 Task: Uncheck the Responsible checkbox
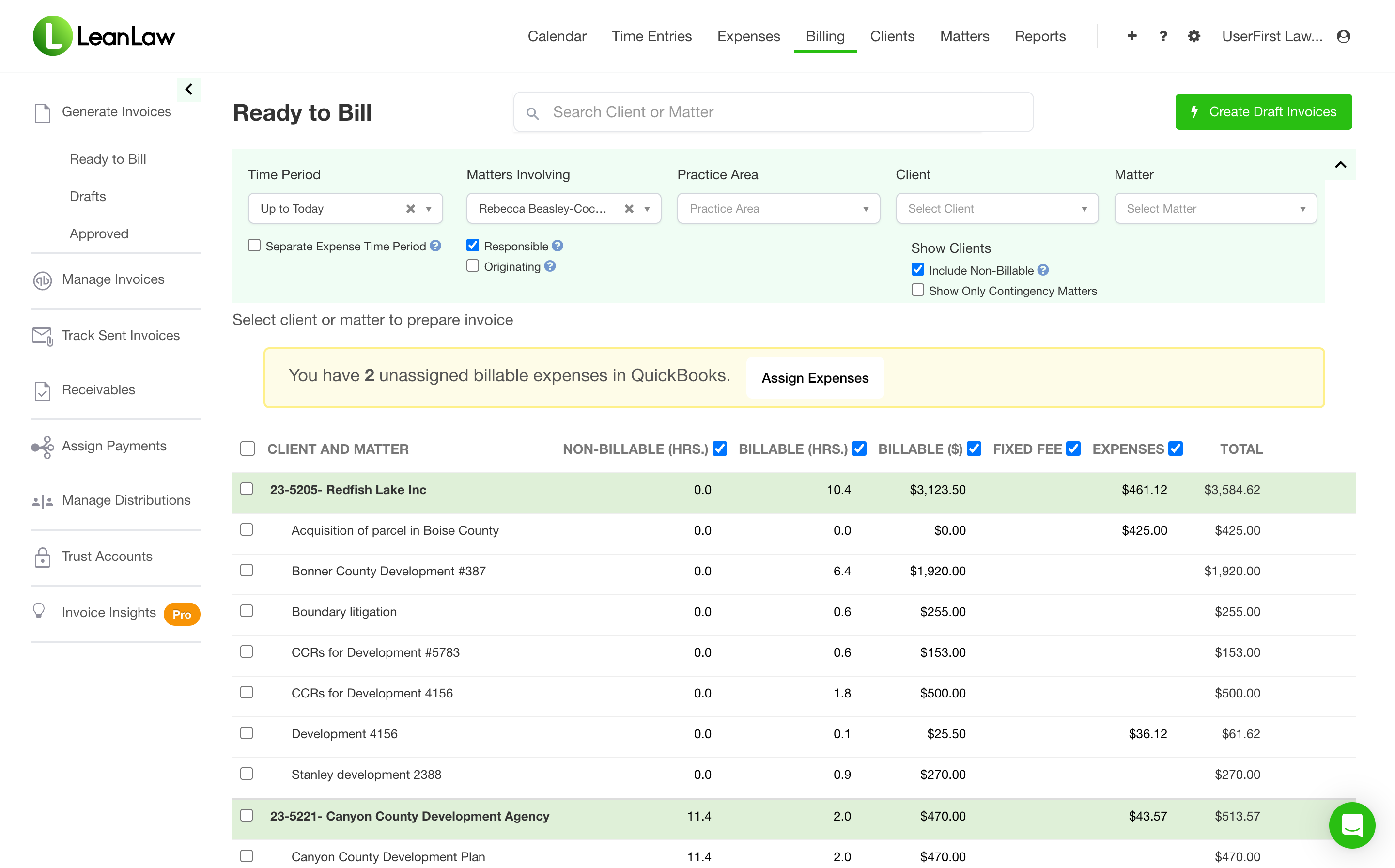point(472,246)
